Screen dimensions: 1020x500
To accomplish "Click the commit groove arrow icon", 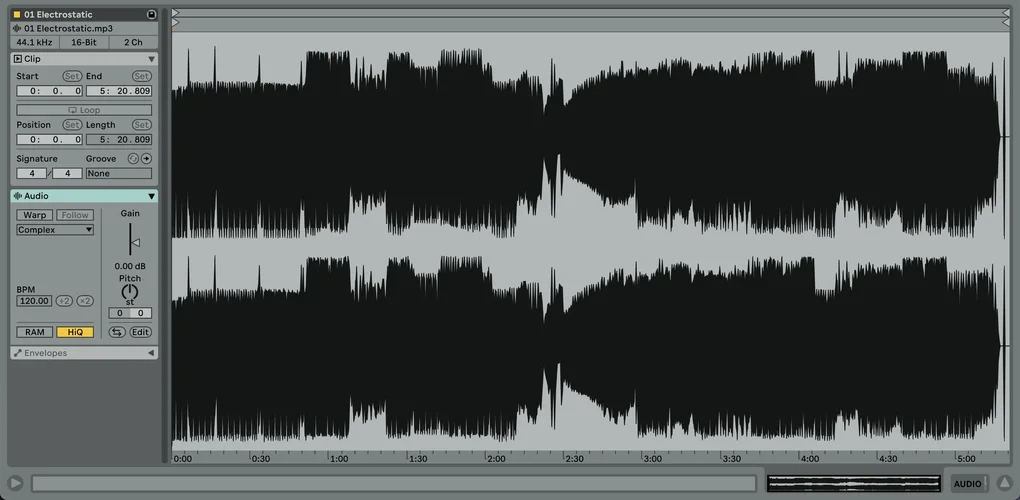I will (146, 159).
